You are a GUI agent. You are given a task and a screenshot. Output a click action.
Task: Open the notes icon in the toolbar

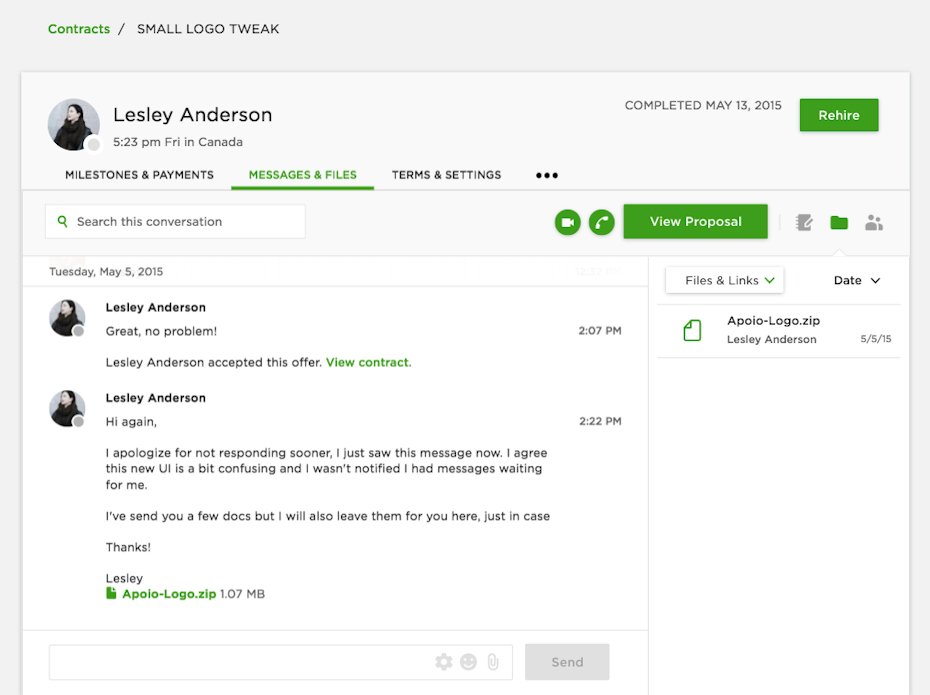pyautogui.click(x=804, y=223)
